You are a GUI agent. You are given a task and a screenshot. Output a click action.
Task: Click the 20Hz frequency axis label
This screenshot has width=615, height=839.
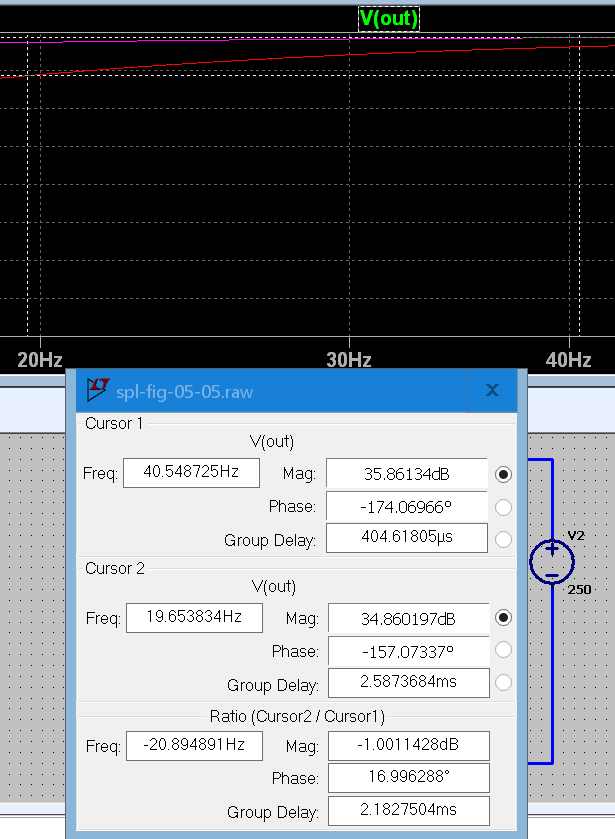(x=40, y=360)
